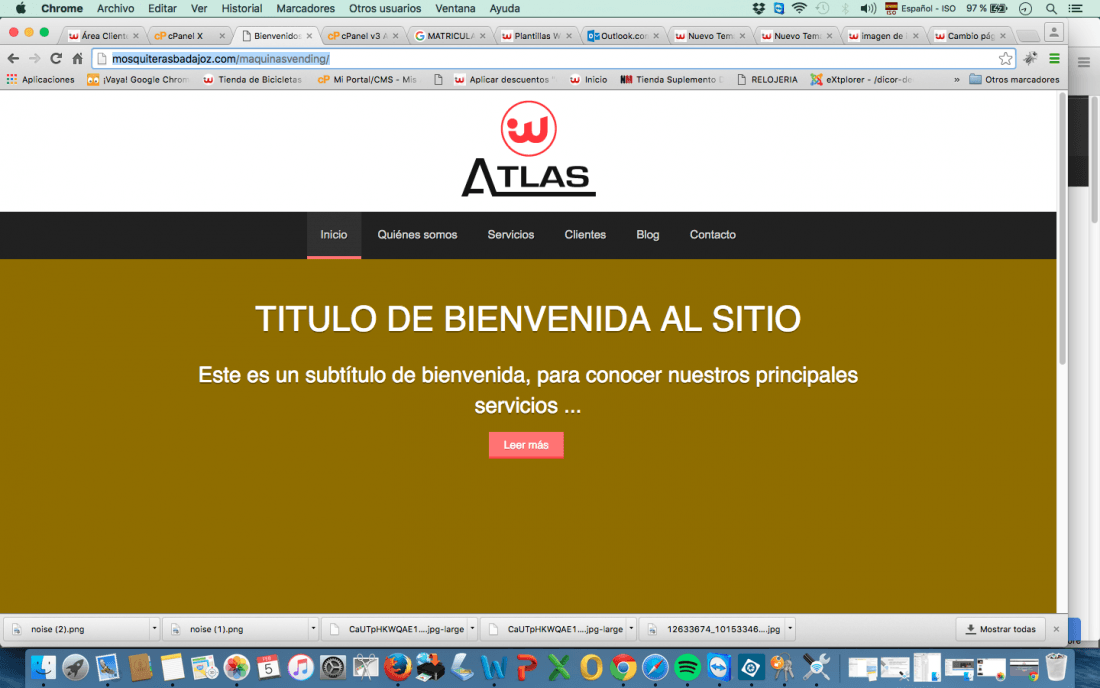Open Español - ISO input source menu
The width and height of the screenshot is (1100, 688).
pos(920,8)
